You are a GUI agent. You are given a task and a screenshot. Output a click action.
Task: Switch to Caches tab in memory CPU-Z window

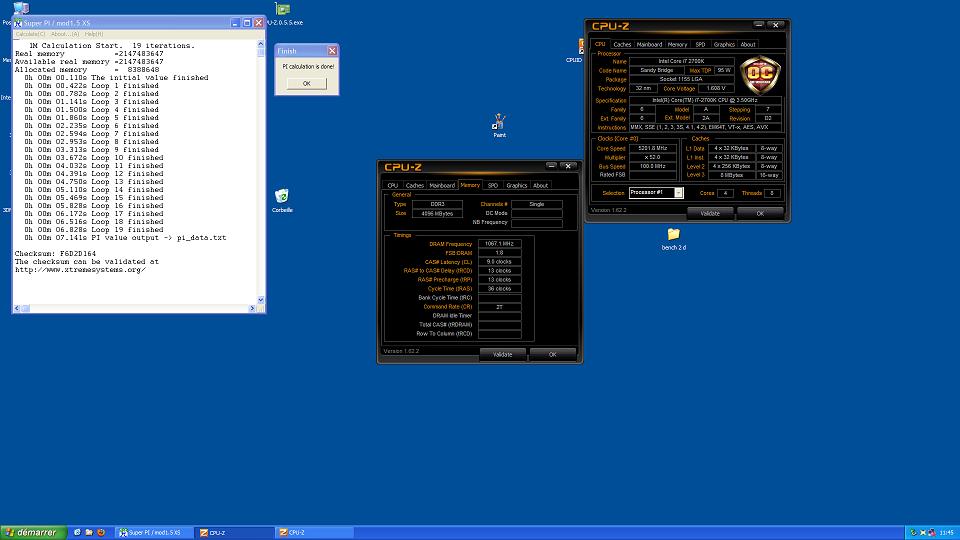tap(414, 185)
